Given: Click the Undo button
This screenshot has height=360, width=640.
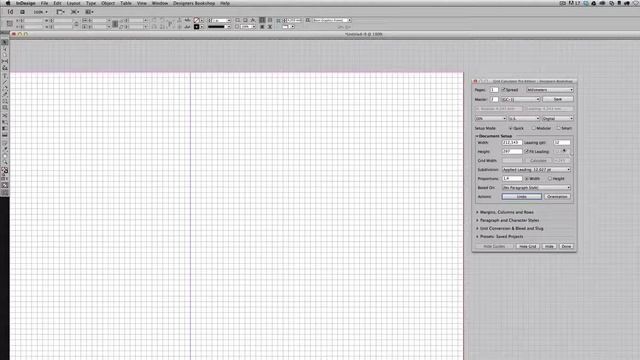Looking at the screenshot, I should coord(522,197).
